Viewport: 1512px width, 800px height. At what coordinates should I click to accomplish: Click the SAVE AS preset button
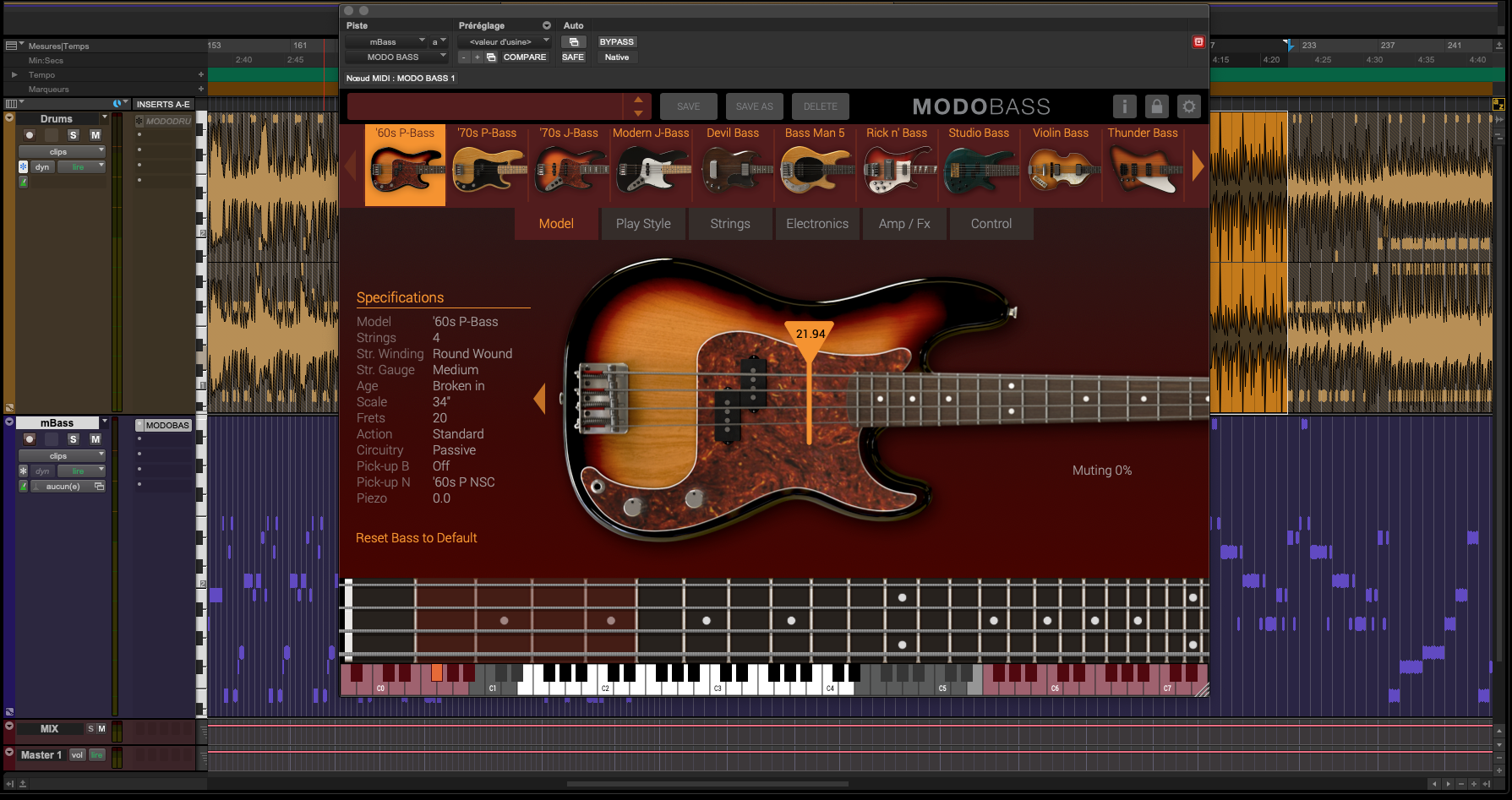[x=755, y=106]
